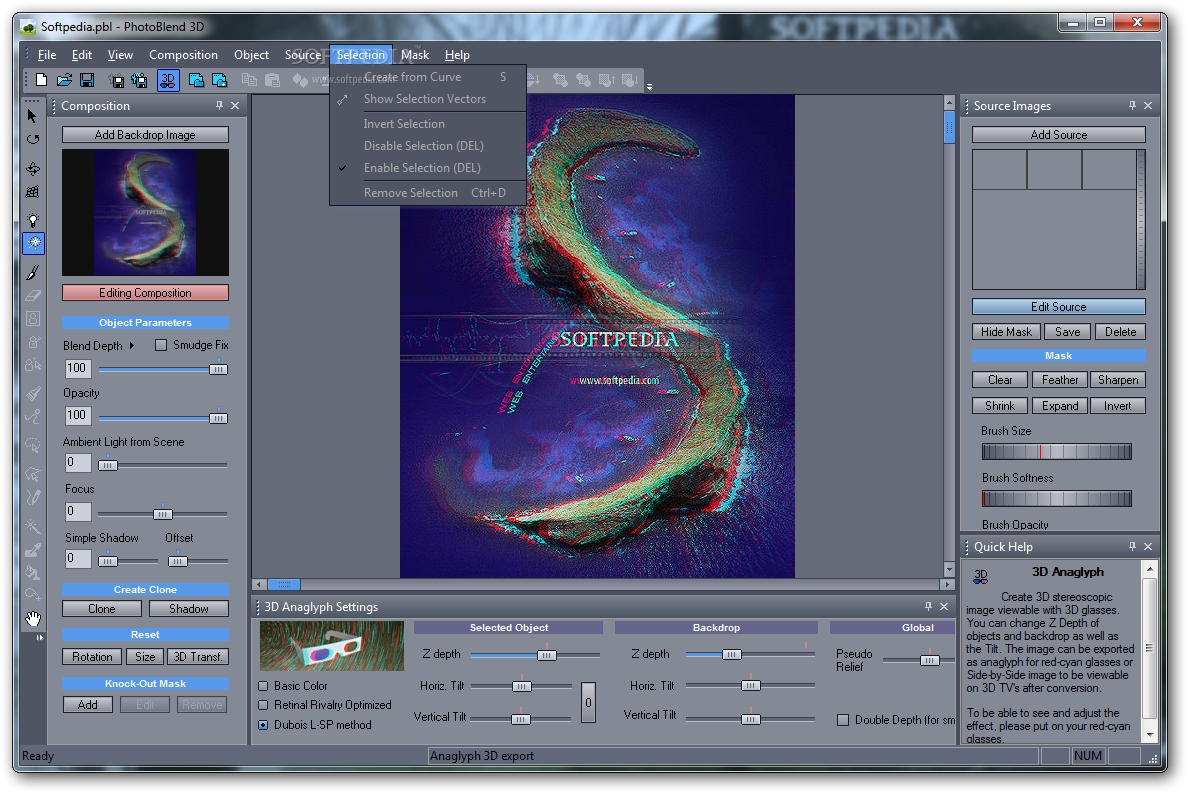Viewport: 1188px width, 793px height.
Task: Click the floppy disk Save toolbar icon
Action: point(87,80)
